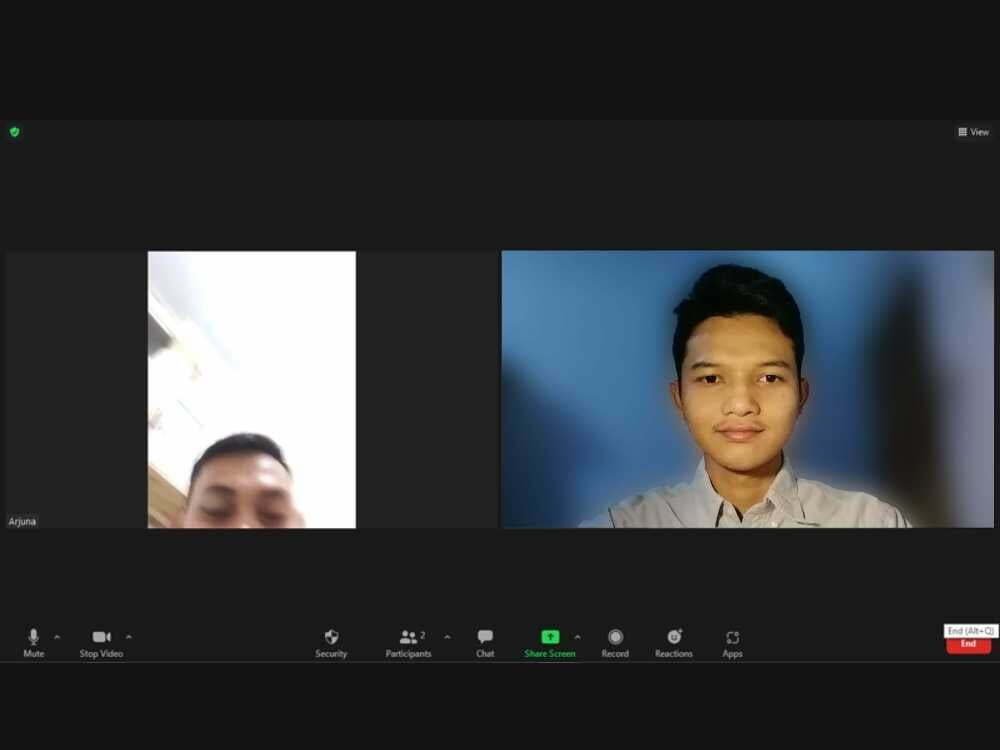Image resolution: width=1000 pixels, height=750 pixels.
Task: Expand the arrow next to Participants
Action: coord(447,637)
